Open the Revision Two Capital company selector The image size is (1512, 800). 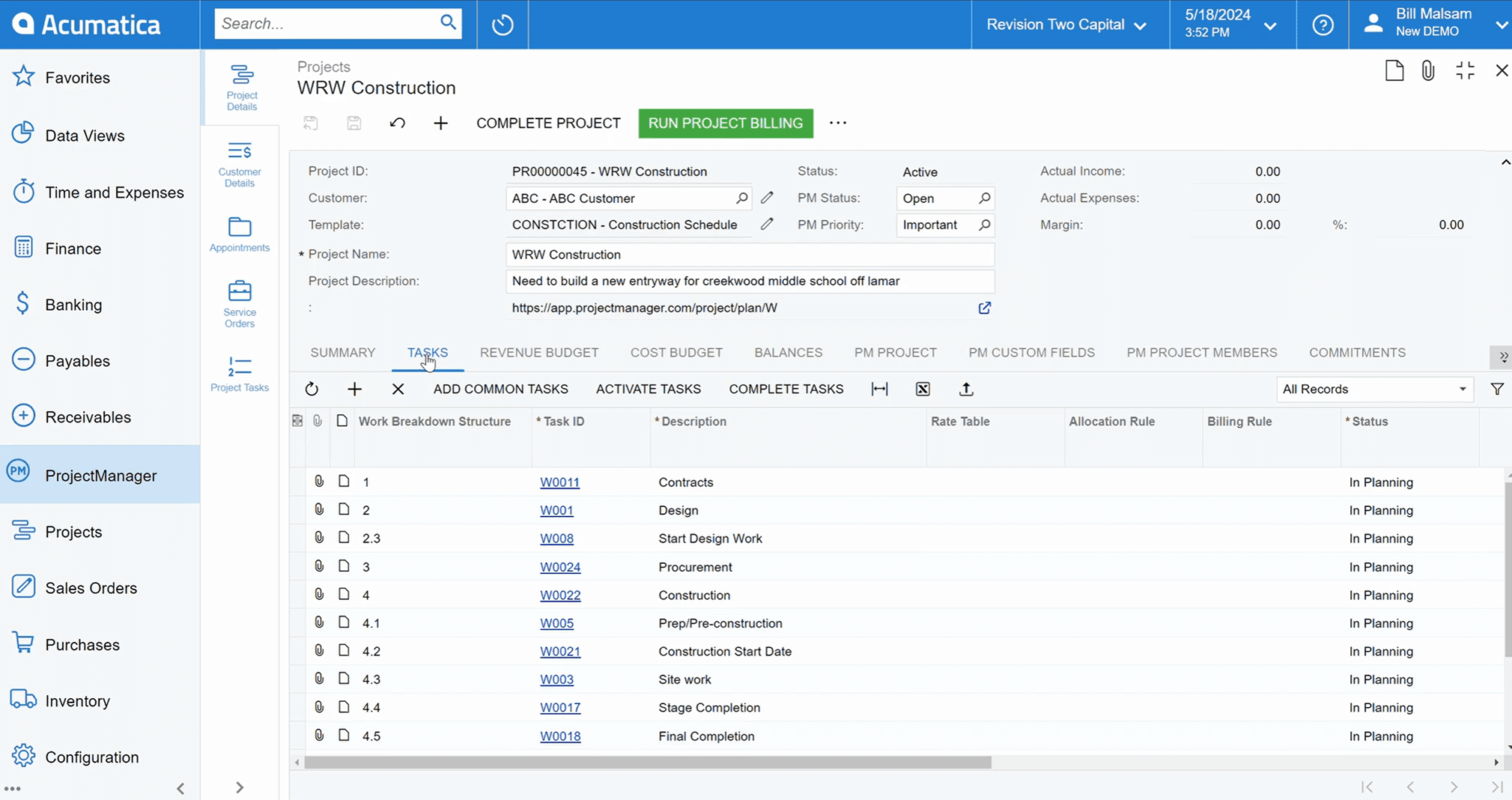(1065, 24)
